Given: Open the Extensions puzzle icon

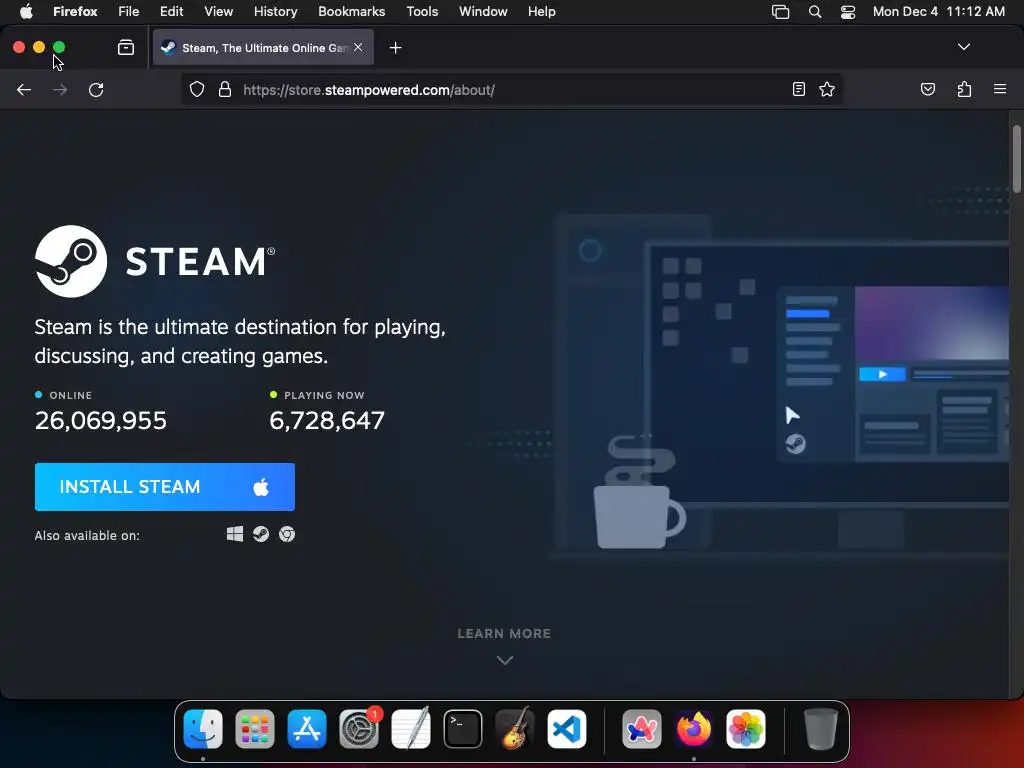Looking at the screenshot, I should (x=964, y=89).
